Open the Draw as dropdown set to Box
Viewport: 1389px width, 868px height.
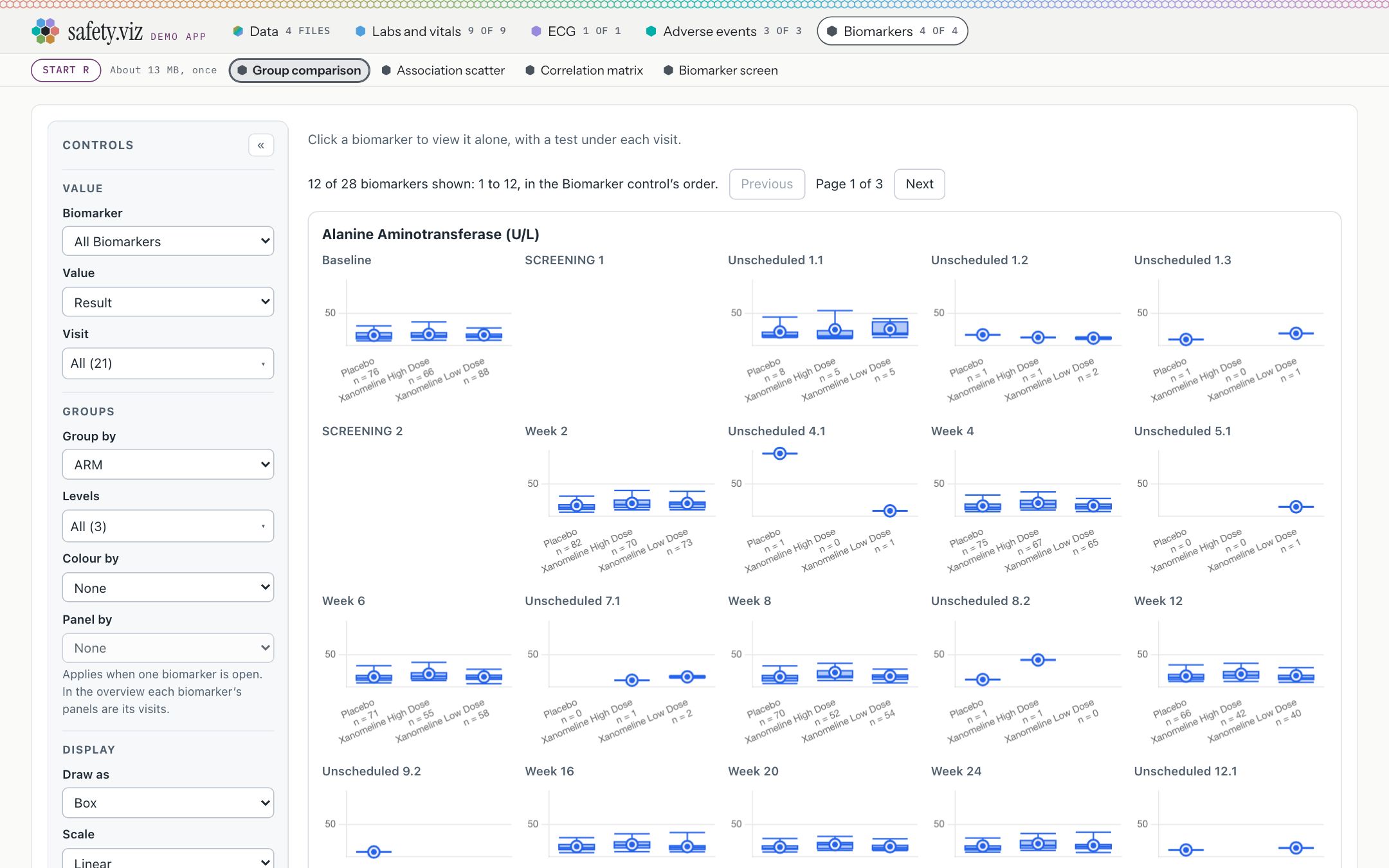click(168, 802)
